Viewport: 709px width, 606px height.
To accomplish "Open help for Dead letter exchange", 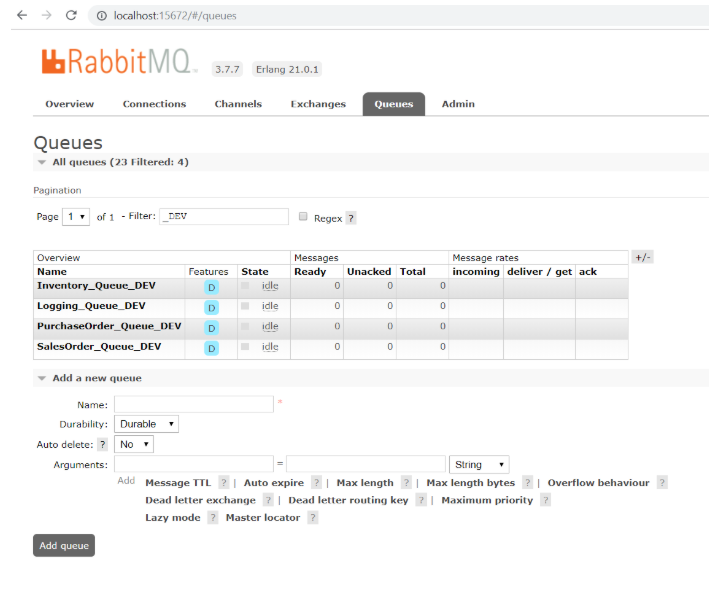I will [268, 500].
